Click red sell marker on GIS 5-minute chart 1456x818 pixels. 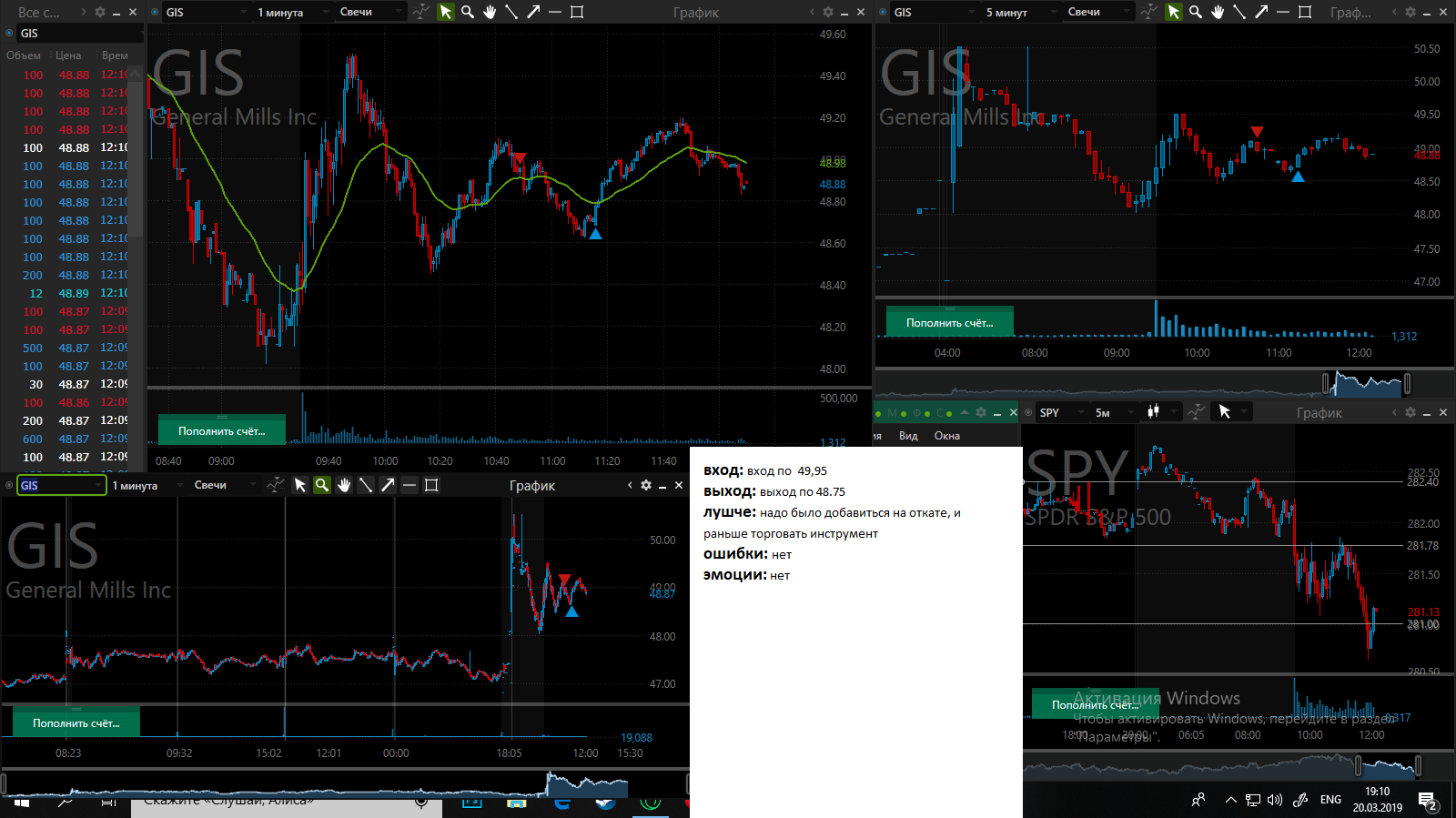pyautogui.click(x=1257, y=133)
